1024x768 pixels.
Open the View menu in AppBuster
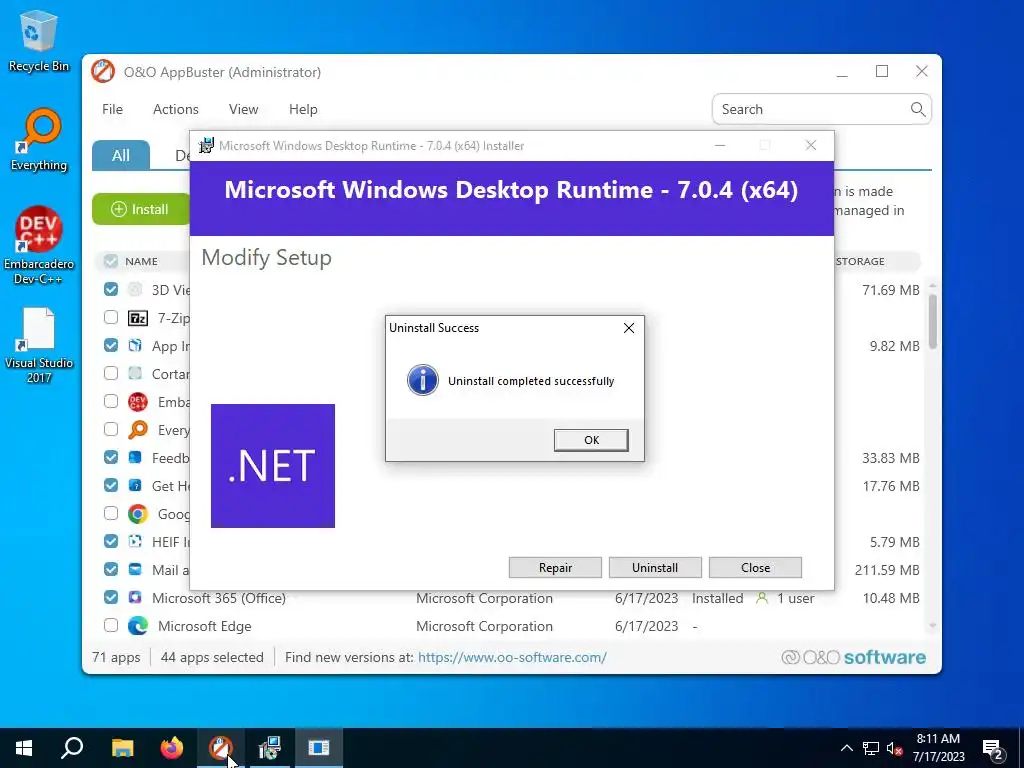click(244, 109)
